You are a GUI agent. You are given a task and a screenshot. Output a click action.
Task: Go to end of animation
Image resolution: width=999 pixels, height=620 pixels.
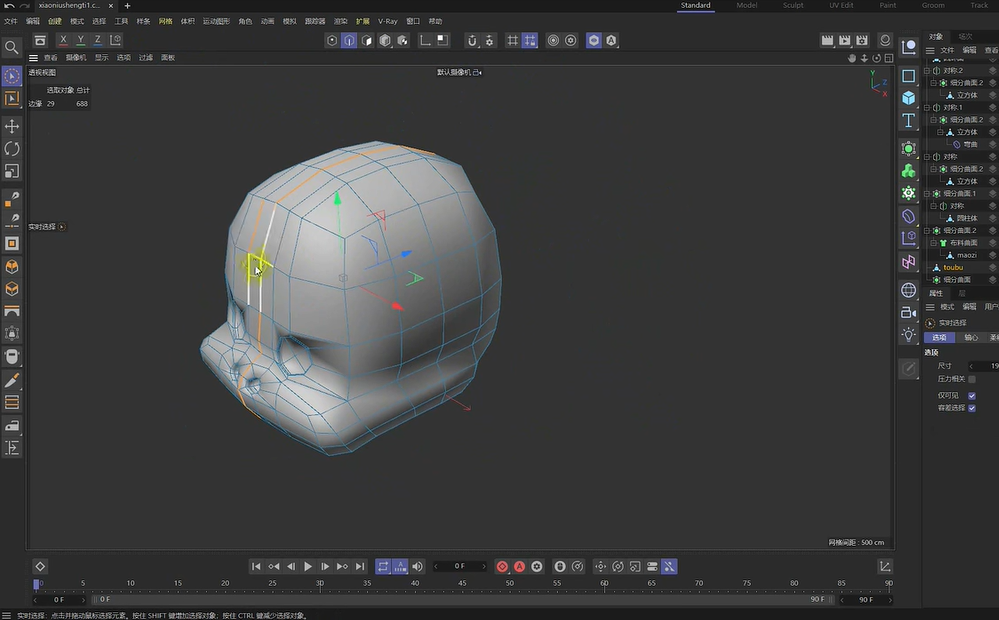(x=360, y=566)
